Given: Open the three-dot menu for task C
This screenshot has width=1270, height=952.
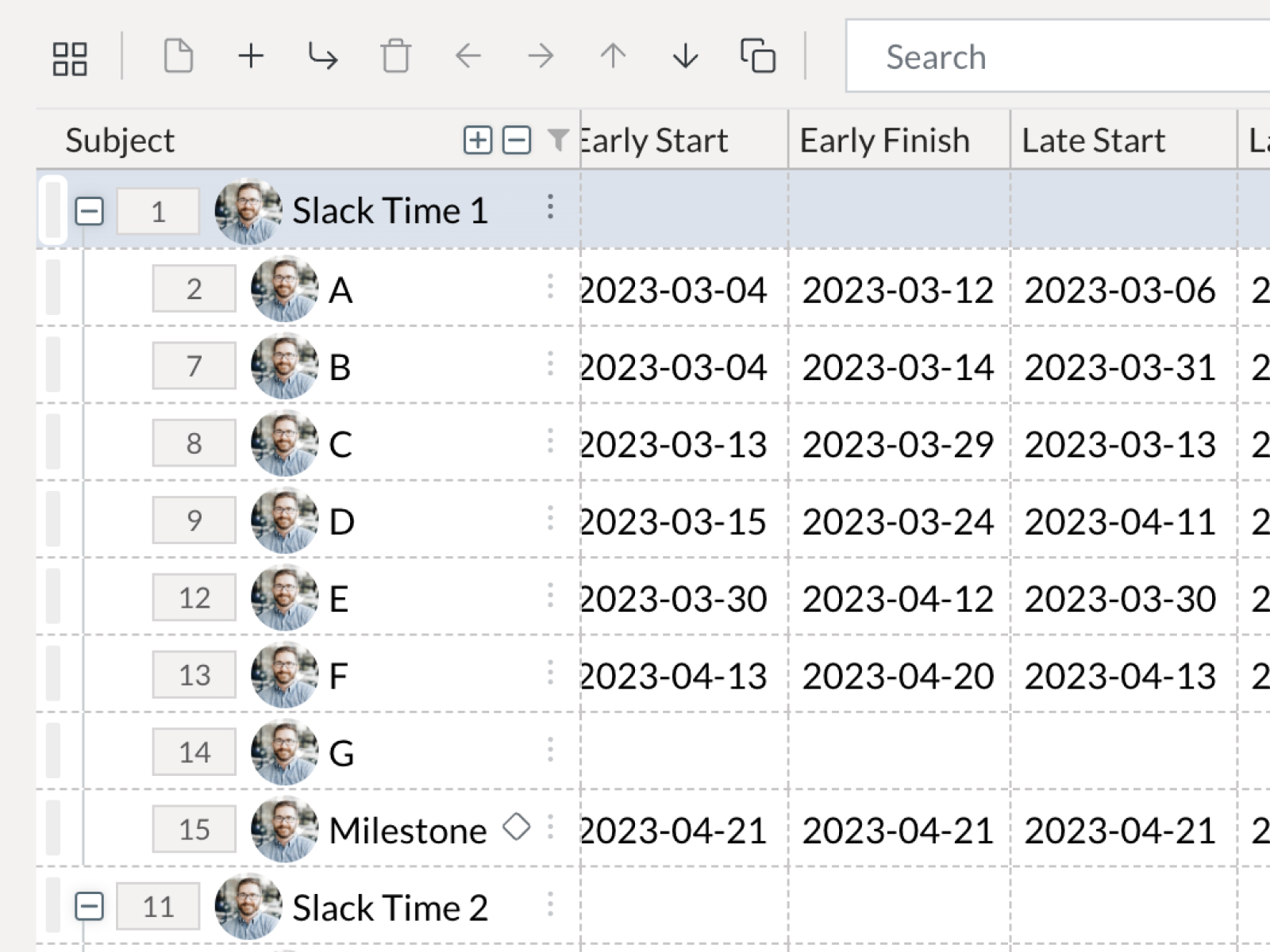Looking at the screenshot, I should [550, 441].
